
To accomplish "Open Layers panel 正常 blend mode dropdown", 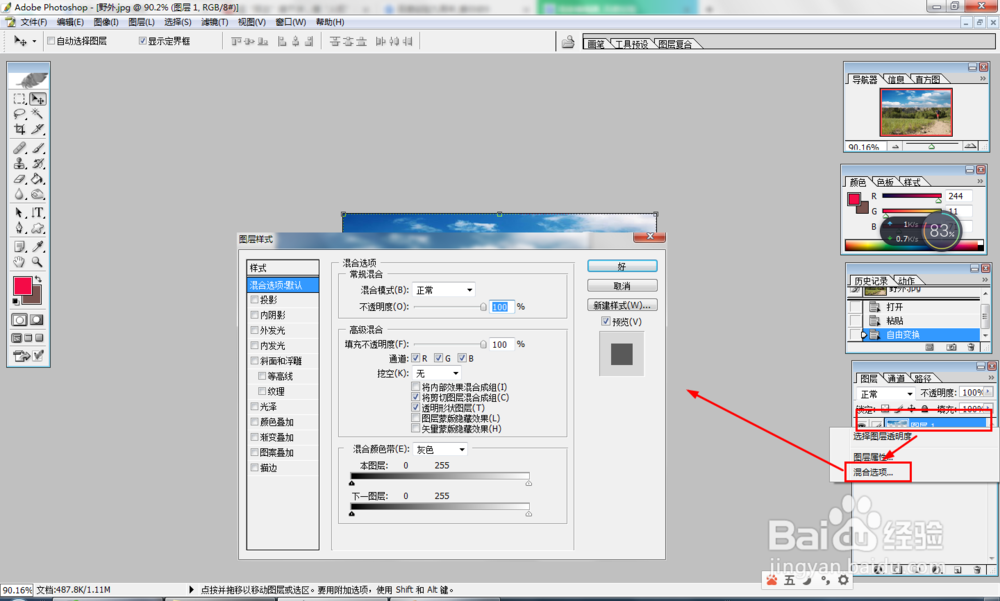I will 885,394.
